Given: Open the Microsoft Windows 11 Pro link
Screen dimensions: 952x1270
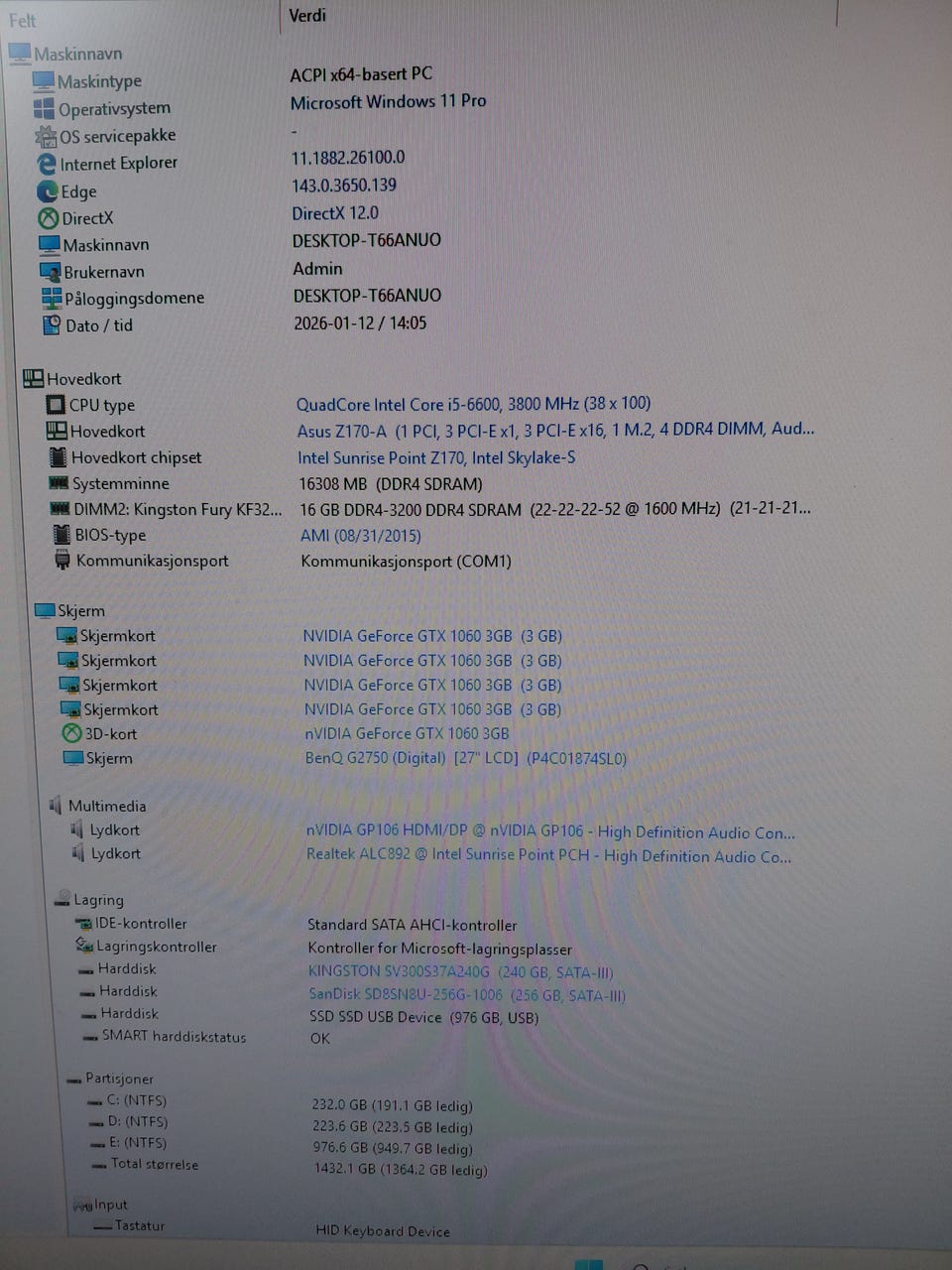Looking at the screenshot, I should pos(388,101).
